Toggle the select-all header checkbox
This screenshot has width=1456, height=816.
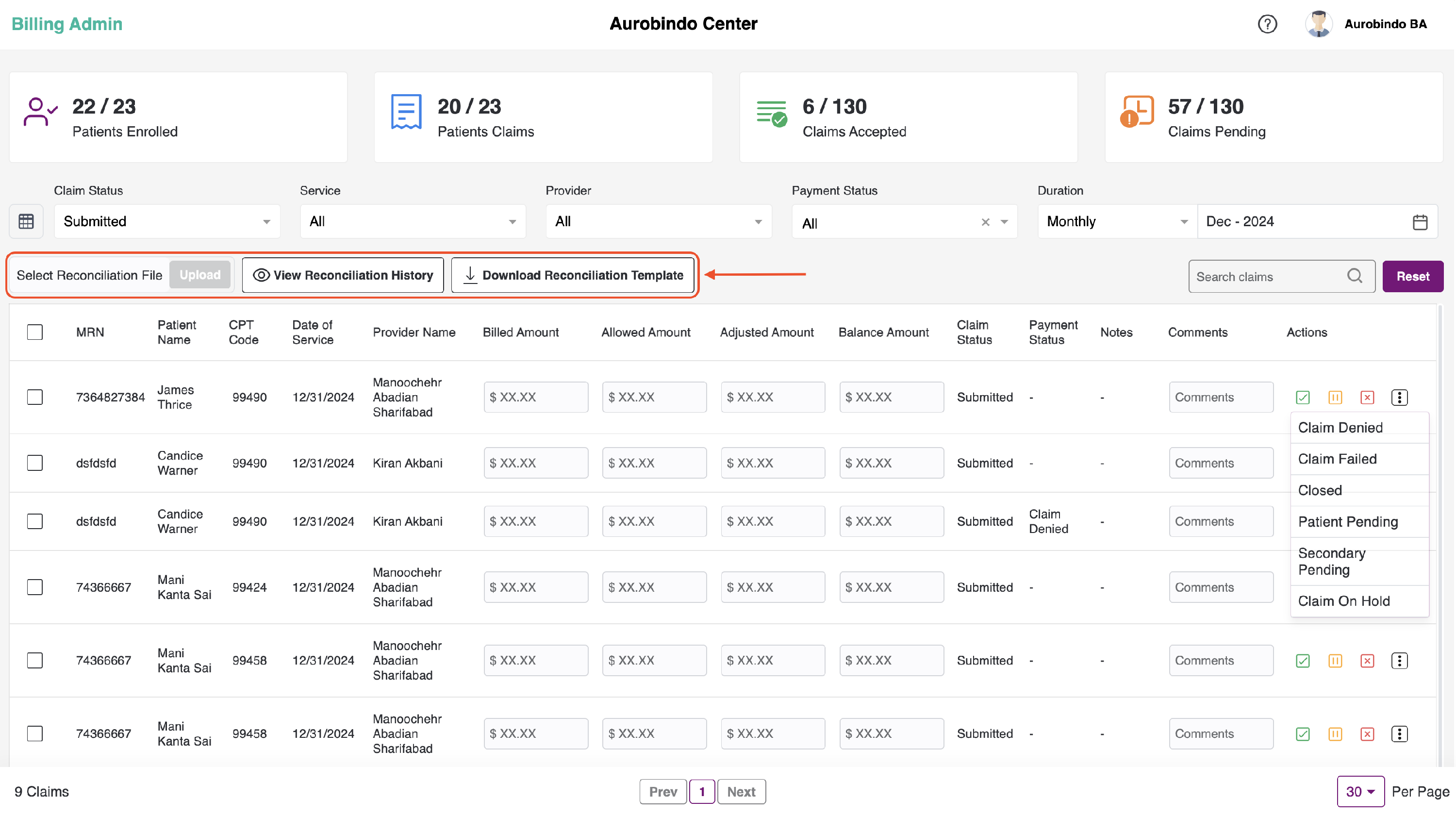click(35, 332)
